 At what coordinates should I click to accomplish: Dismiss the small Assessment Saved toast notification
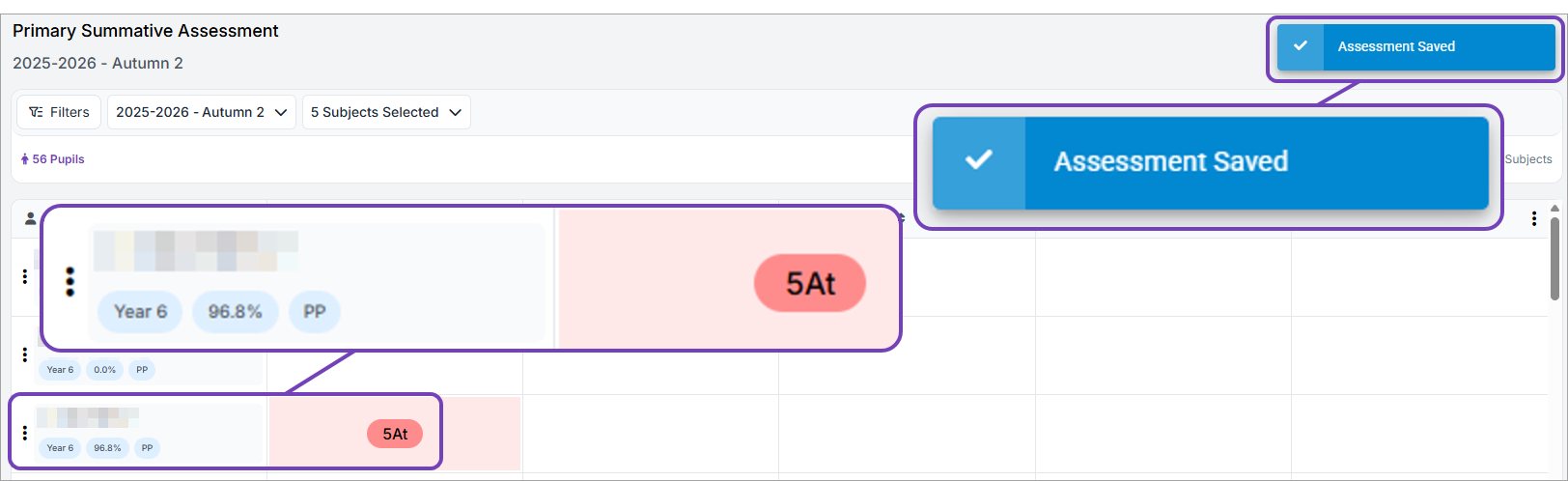coord(1414,46)
